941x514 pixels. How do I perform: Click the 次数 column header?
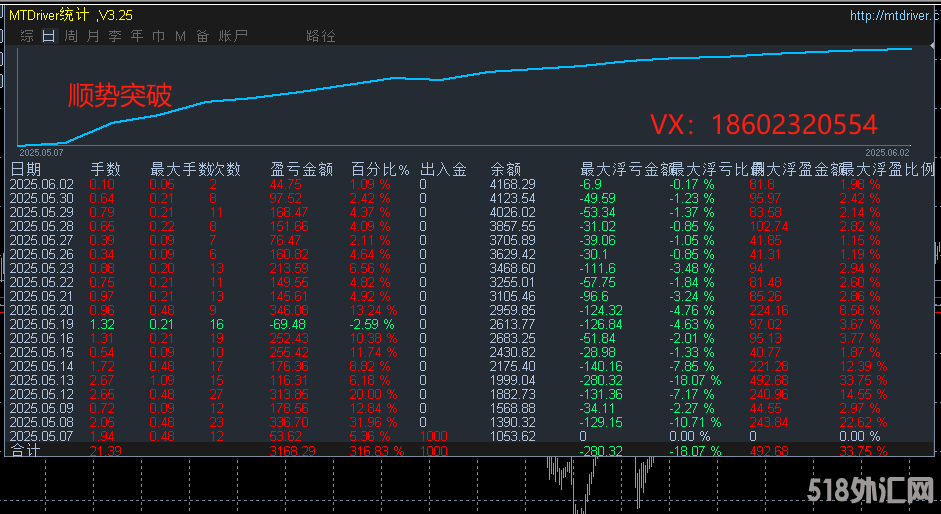click(226, 170)
